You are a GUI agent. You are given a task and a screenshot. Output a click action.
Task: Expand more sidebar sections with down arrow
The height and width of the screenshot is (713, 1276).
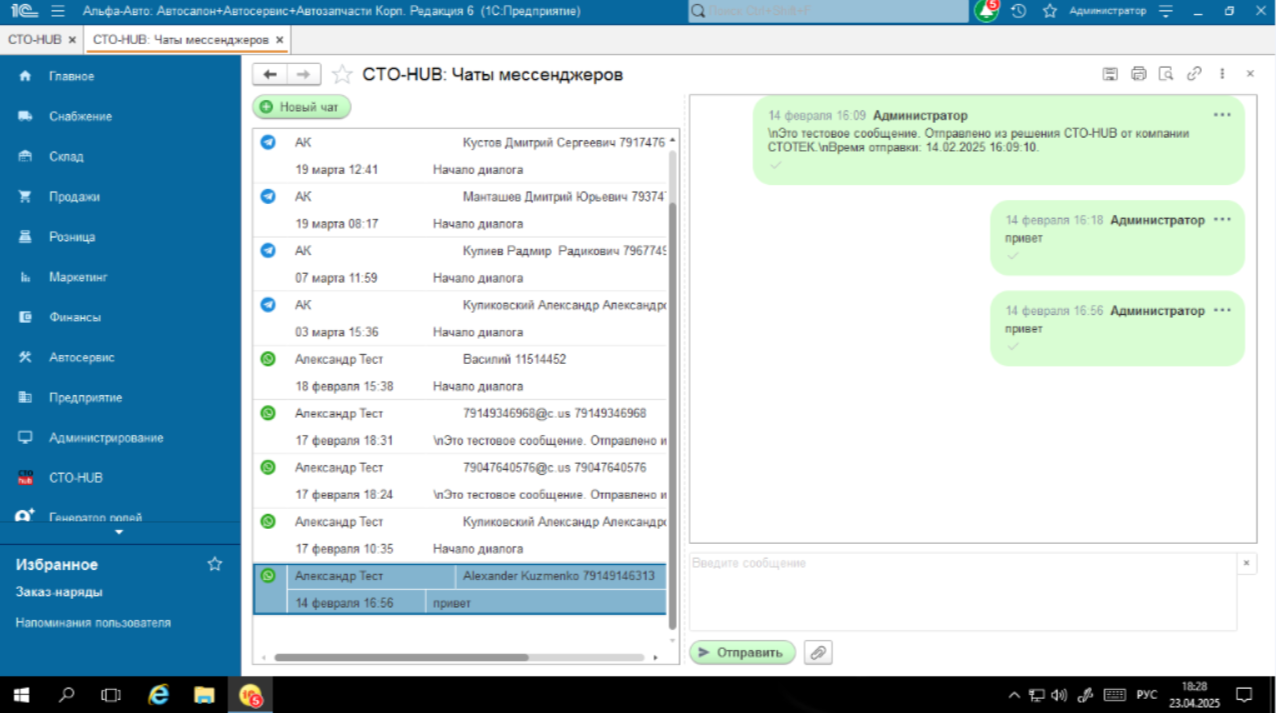[x=120, y=532]
